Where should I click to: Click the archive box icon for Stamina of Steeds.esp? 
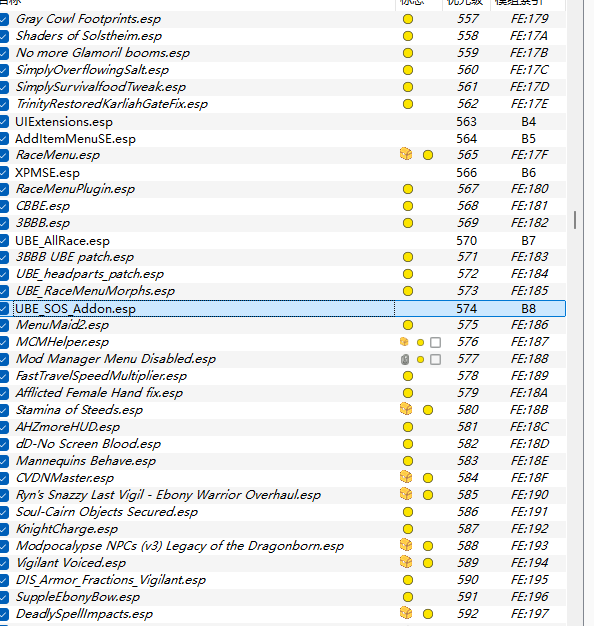pyautogui.click(x=406, y=409)
